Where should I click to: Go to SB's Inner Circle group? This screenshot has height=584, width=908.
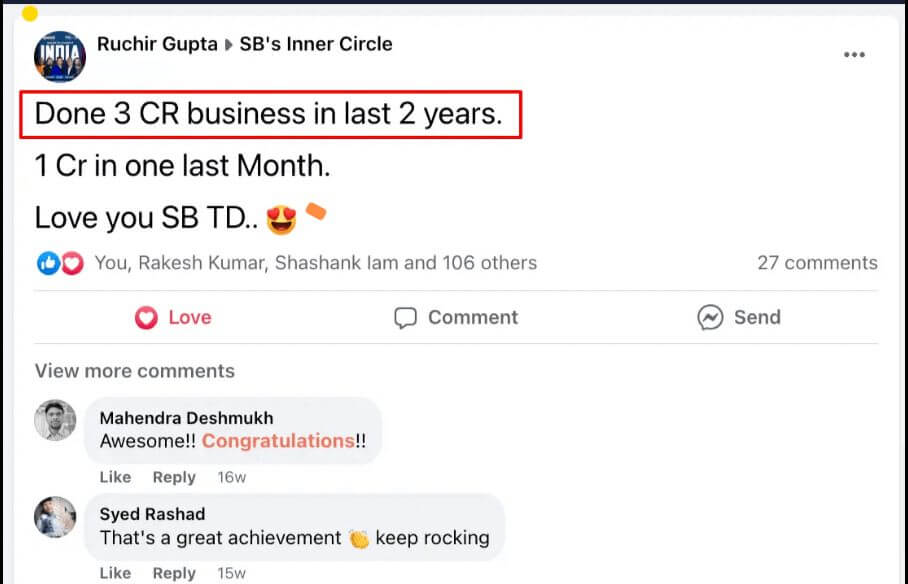316,44
